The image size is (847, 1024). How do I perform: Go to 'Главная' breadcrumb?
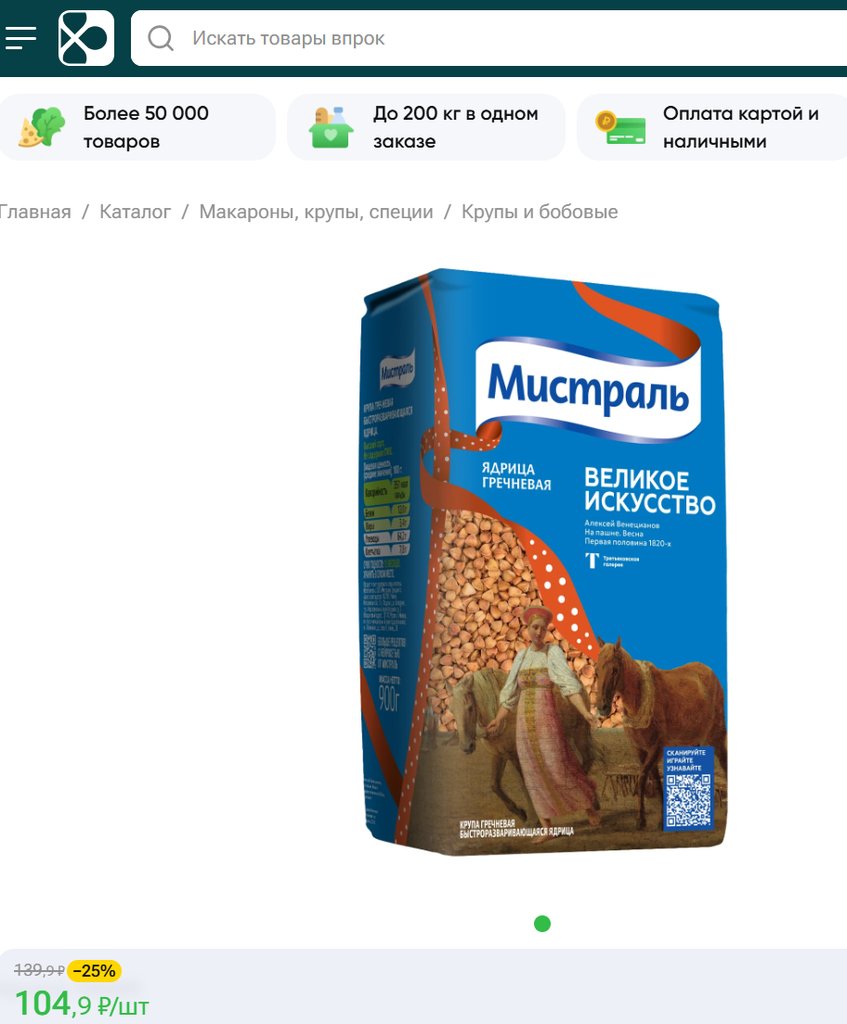(x=35, y=212)
